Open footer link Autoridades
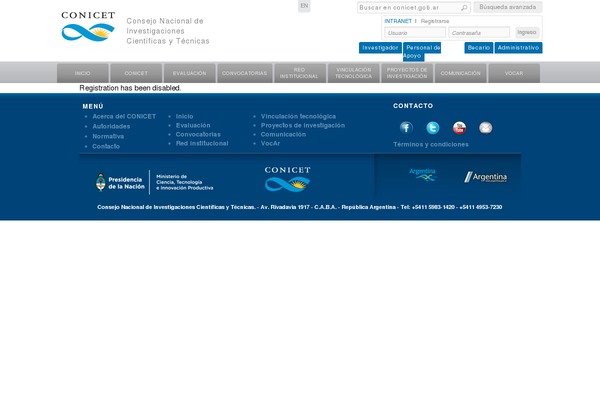This screenshot has height=400, width=600. [111, 126]
